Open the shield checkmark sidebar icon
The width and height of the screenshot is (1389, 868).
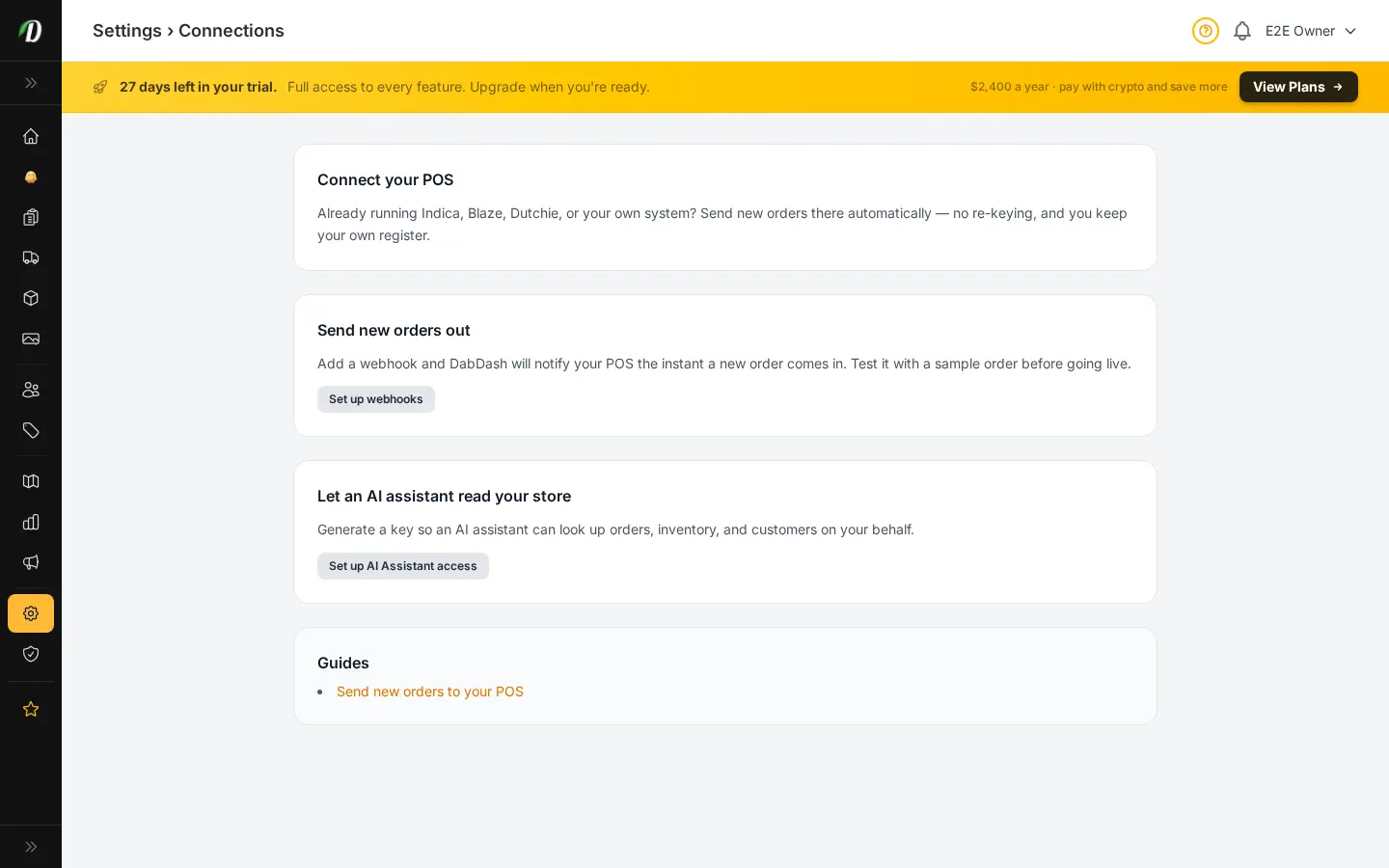(x=31, y=654)
